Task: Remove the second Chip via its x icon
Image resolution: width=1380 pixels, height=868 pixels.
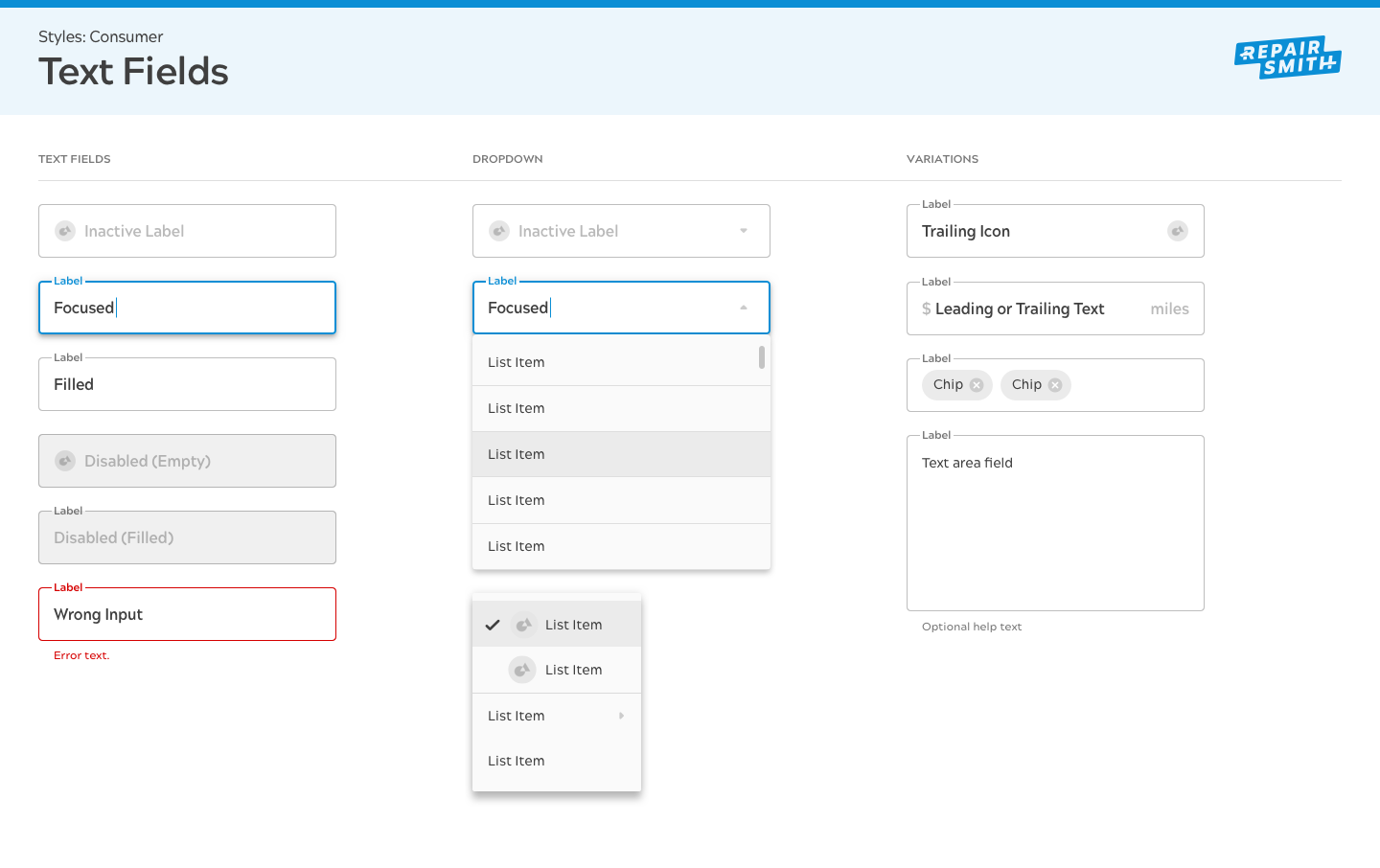Action: [x=1055, y=385]
